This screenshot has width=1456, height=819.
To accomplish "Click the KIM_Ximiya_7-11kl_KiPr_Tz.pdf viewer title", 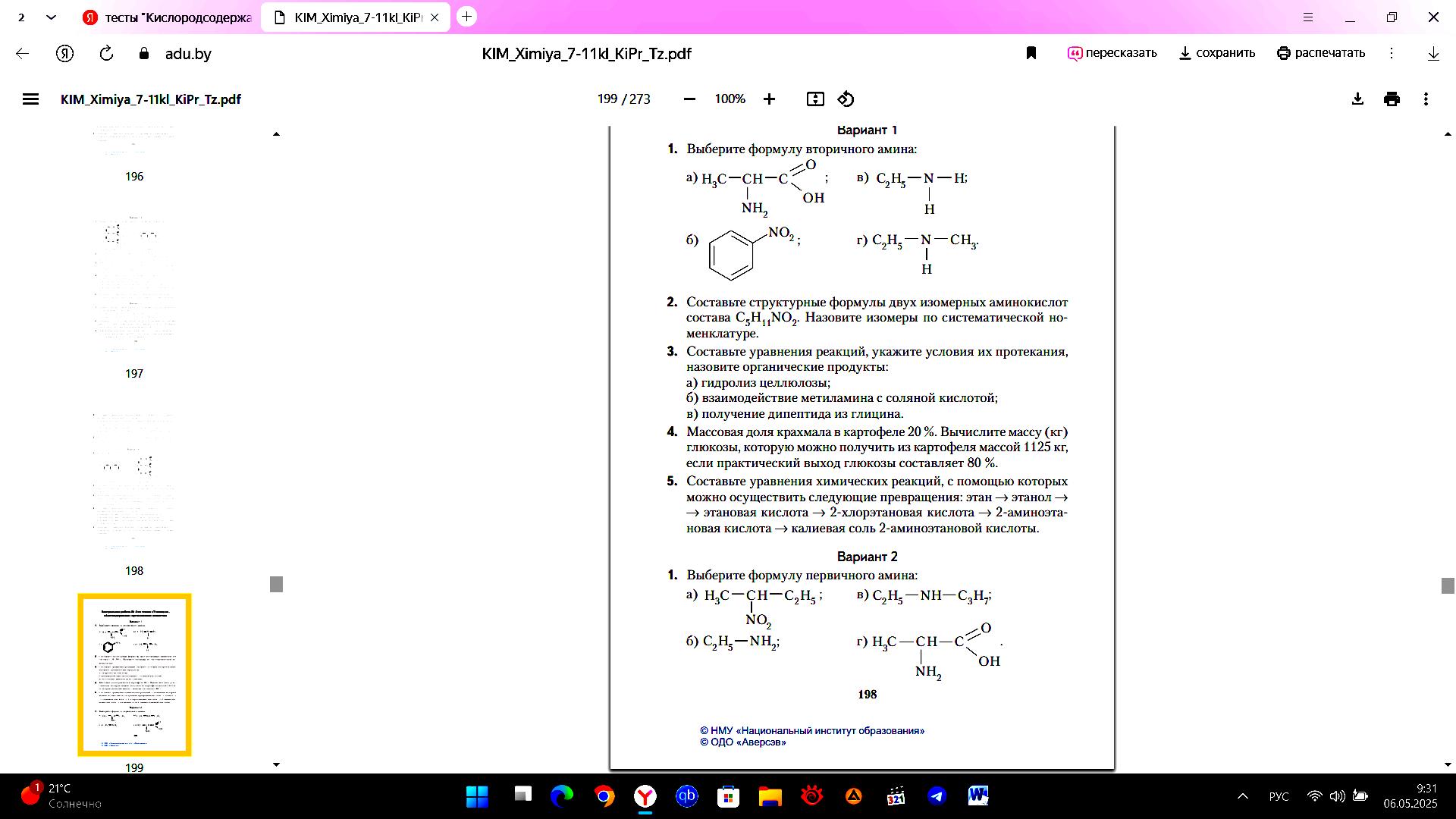I will pyautogui.click(x=151, y=99).
